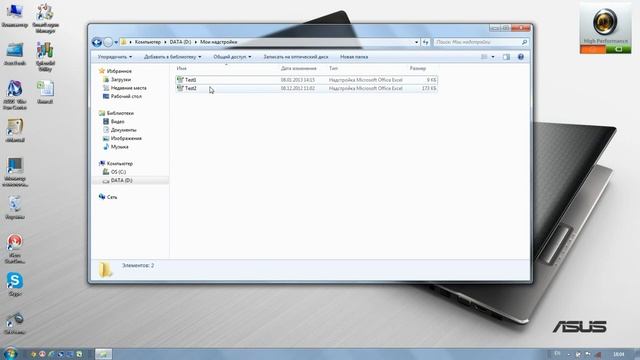Click the language indicator in system tray
Image resolution: width=640 pixels, height=360 pixels.
[557, 354]
